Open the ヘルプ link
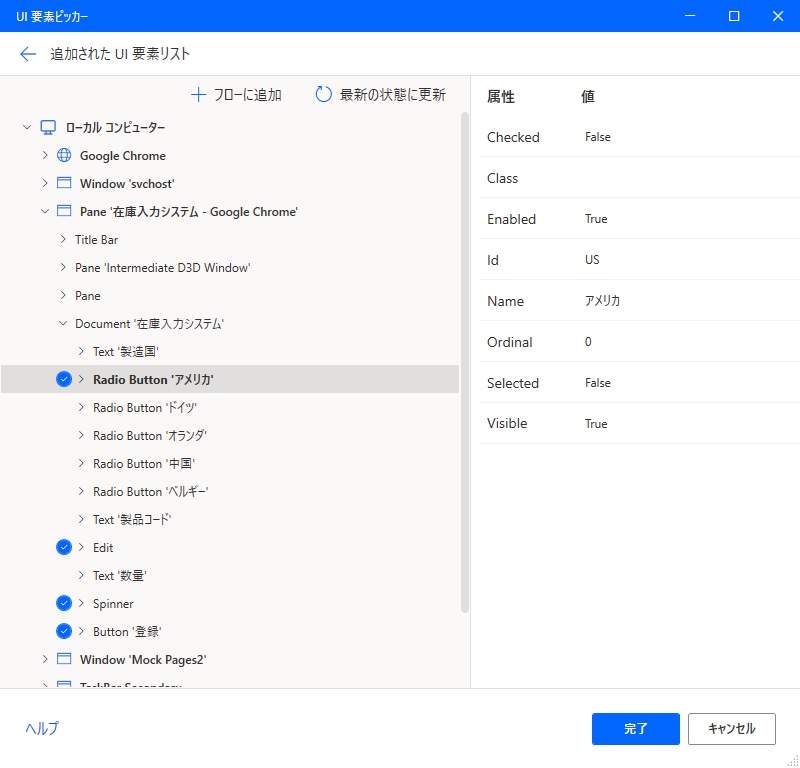 tap(42, 728)
